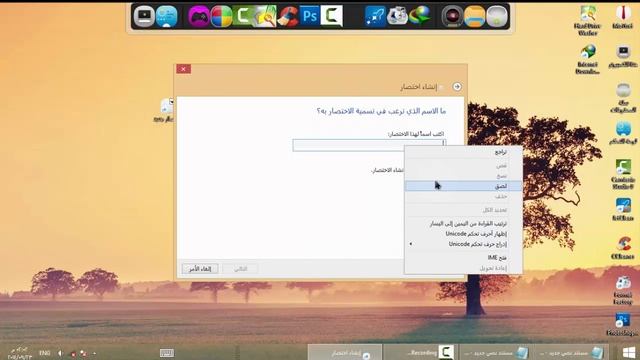The height and width of the screenshot is (360, 640).
Task: Click the التالي (Next) button
Action: pos(240,269)
